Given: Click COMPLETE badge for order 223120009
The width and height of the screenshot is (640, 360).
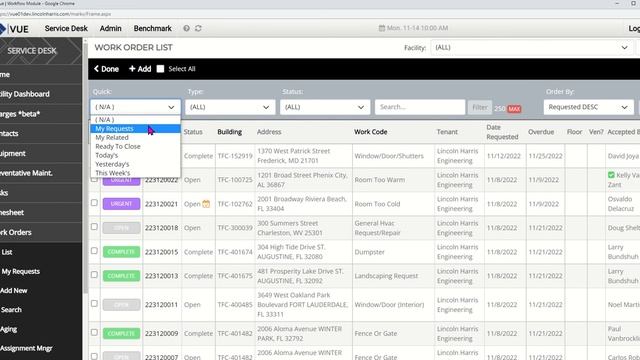Looking at the screenshot, I should (x=121, y=333).
